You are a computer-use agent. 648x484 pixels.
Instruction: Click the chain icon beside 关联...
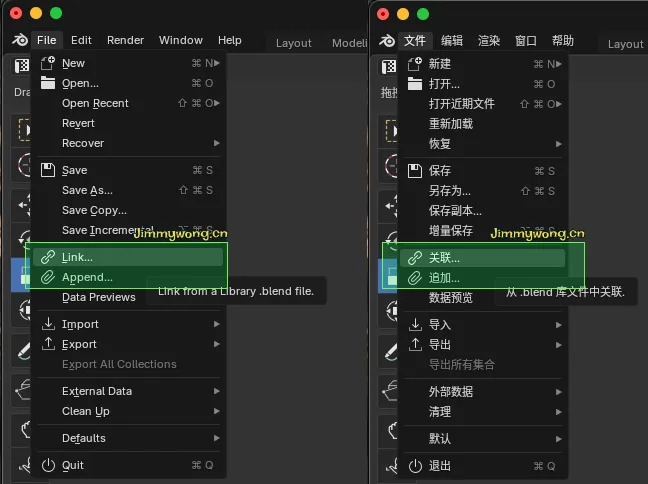click(x=415, y=258)
